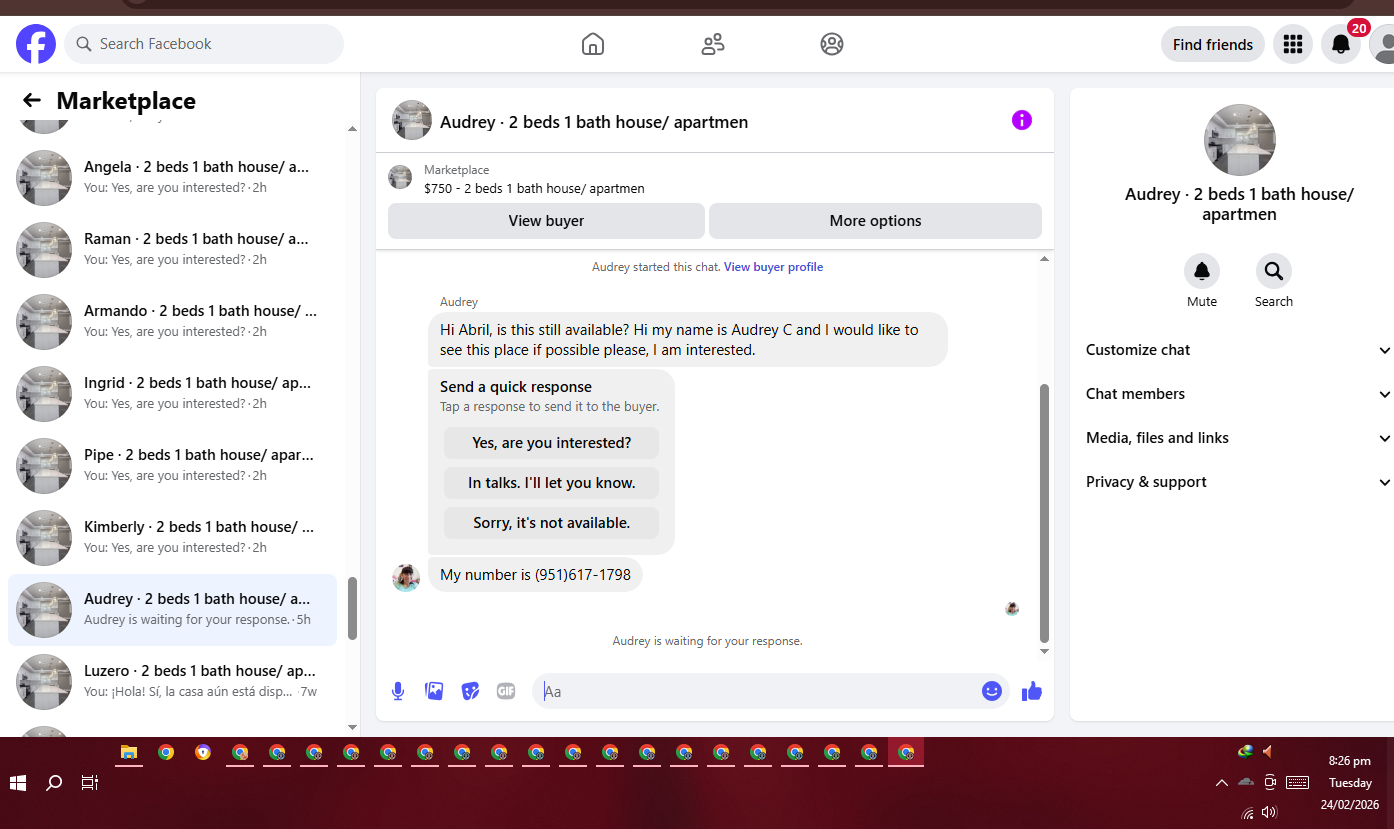Open Angela conversation in the list

click(x=173, y=178)
